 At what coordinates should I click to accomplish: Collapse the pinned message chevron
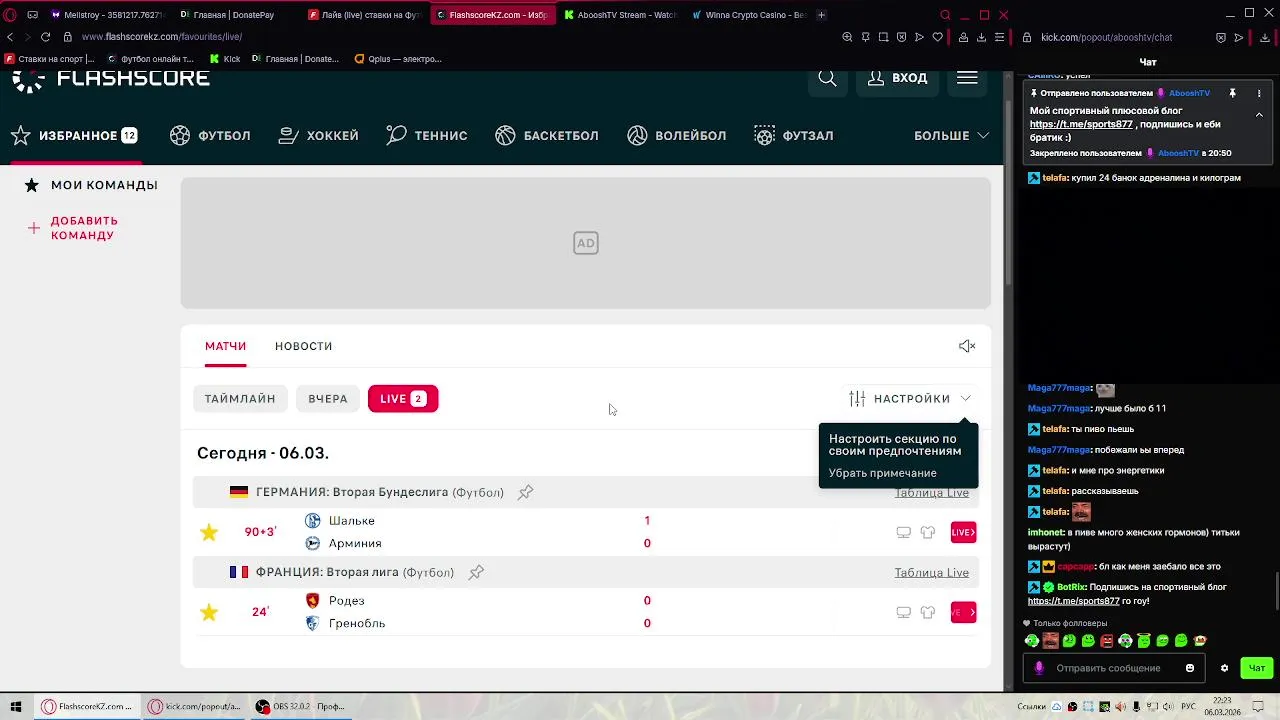[x=1259, y=115]
